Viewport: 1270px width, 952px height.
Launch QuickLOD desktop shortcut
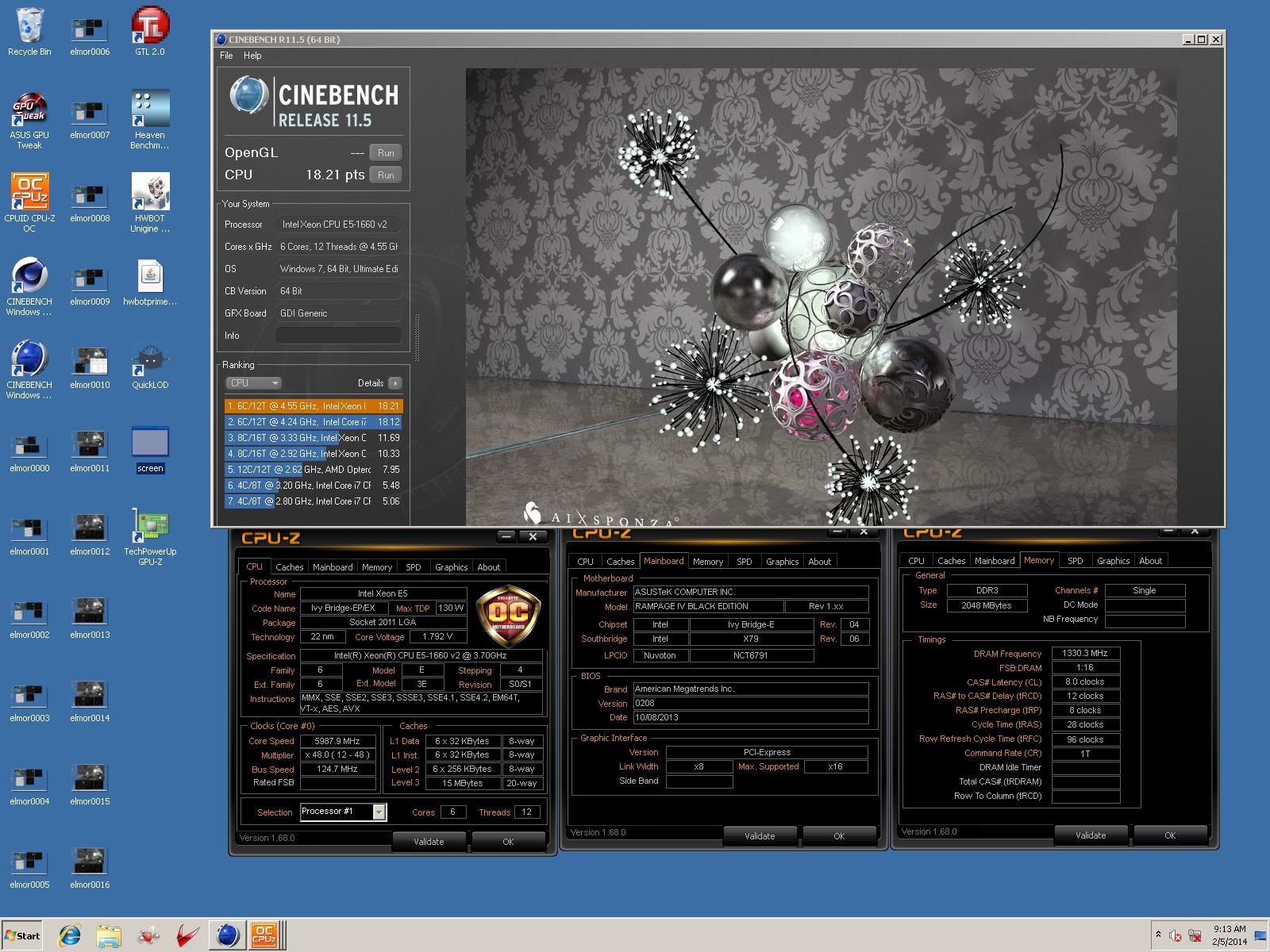click(150, 366)
